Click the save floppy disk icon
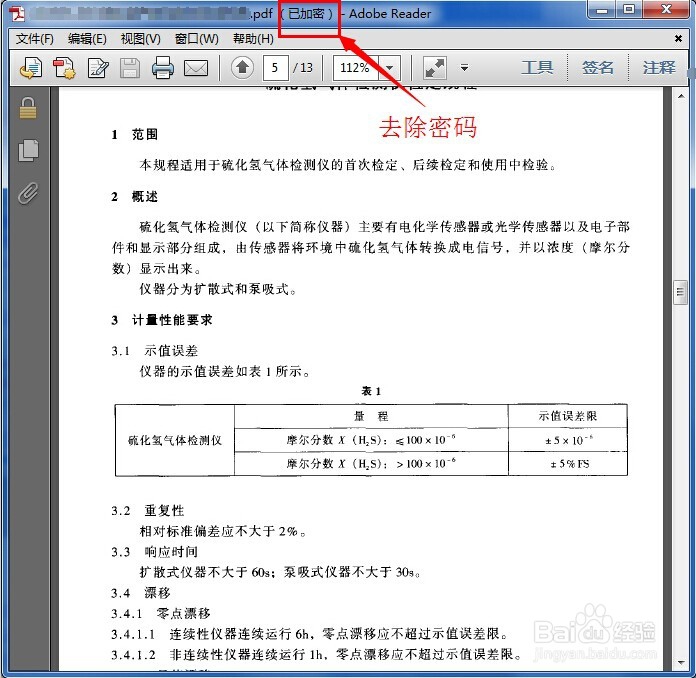The width and height of the screenshot is (696, 678). pos(130,68)
